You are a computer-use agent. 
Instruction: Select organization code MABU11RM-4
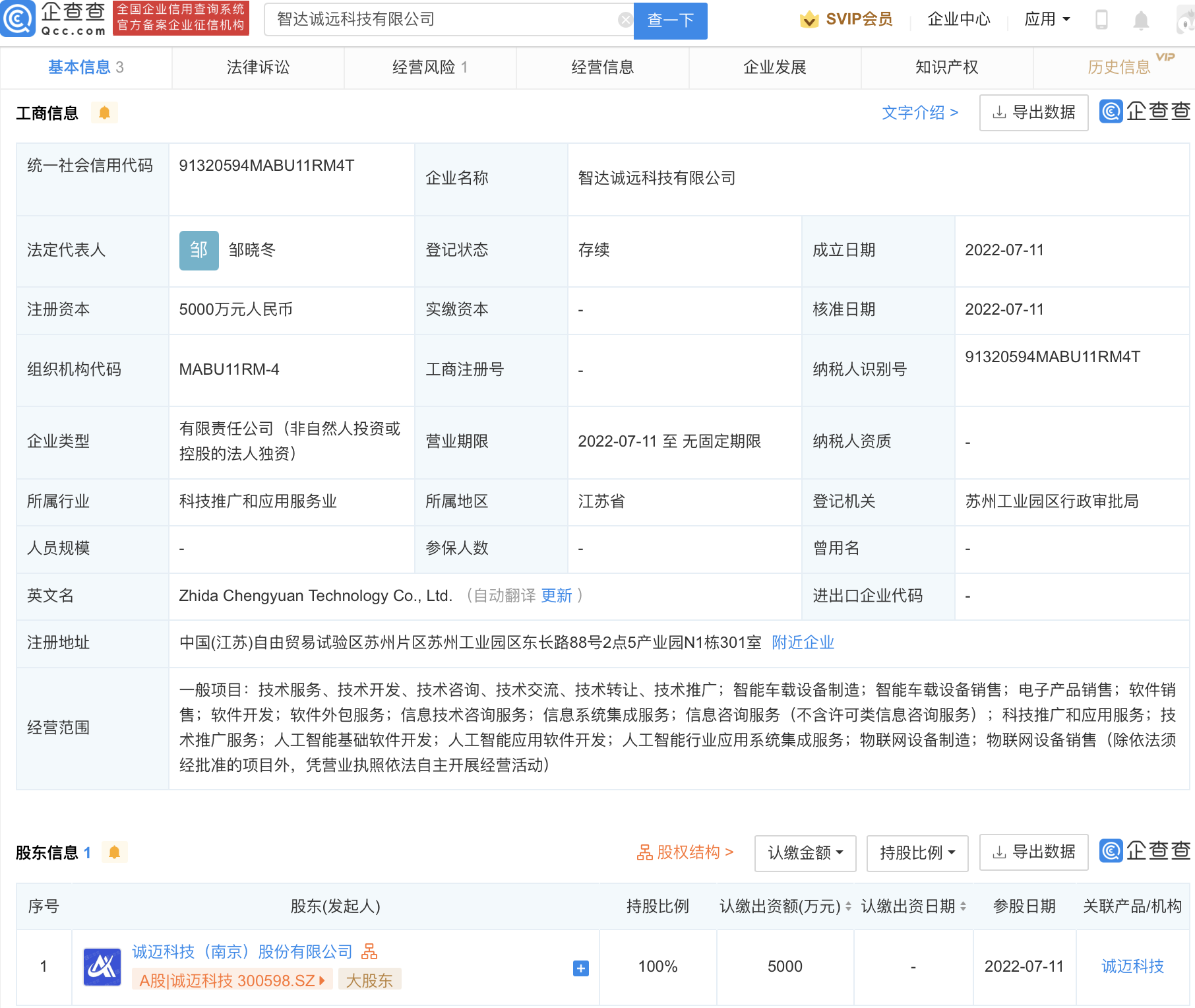[229, 369]
